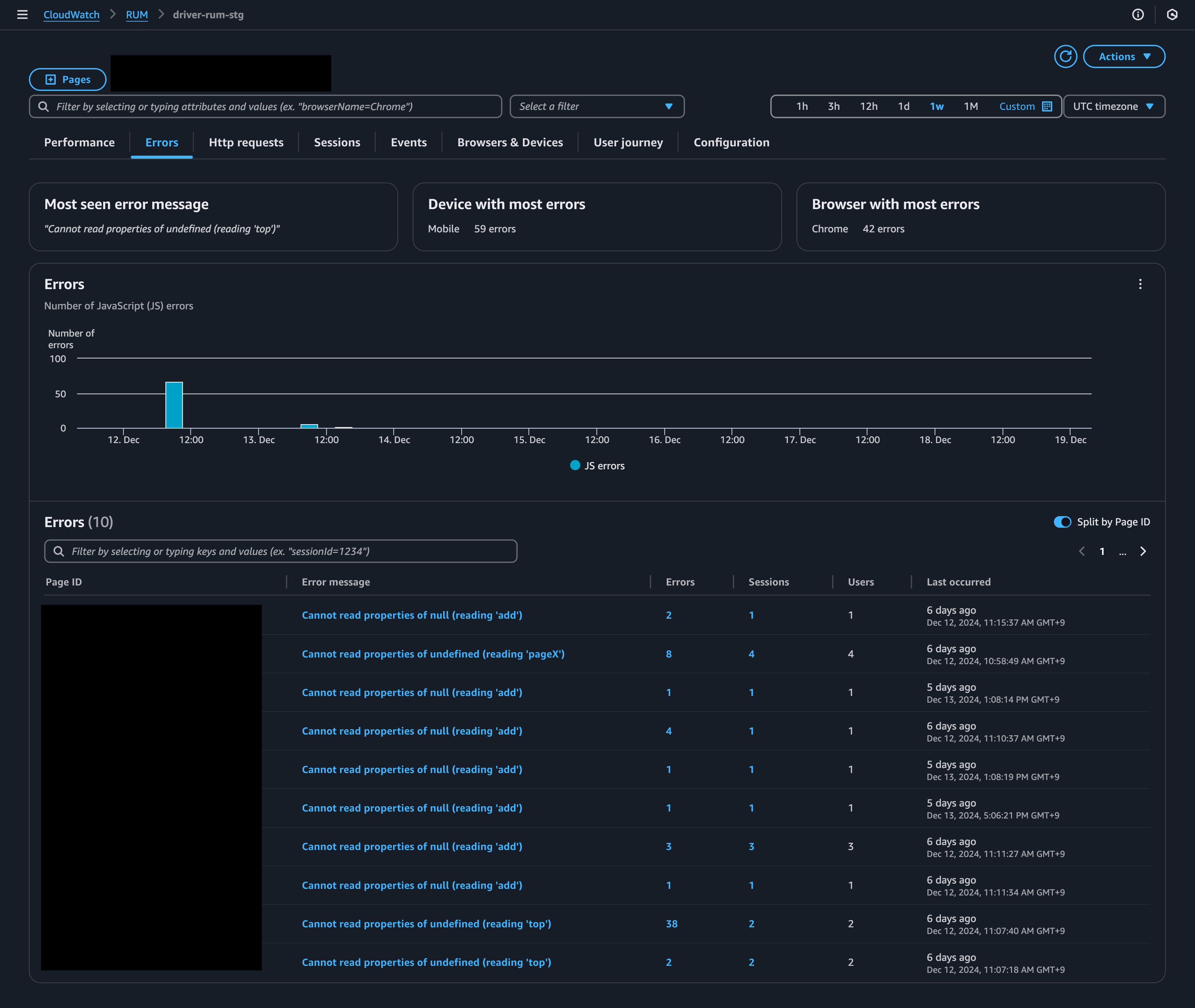
Task: Click the errors table filter input
Action: (281, 551)
